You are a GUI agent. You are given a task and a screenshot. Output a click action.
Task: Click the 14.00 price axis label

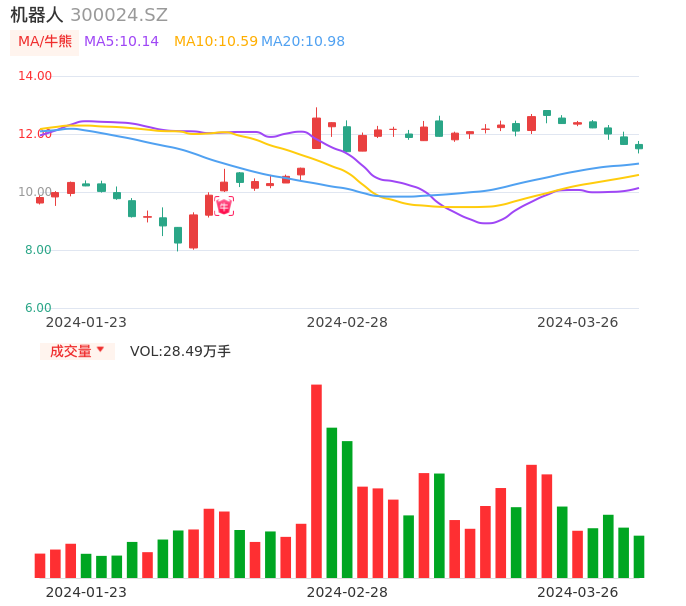click(36, 76)
